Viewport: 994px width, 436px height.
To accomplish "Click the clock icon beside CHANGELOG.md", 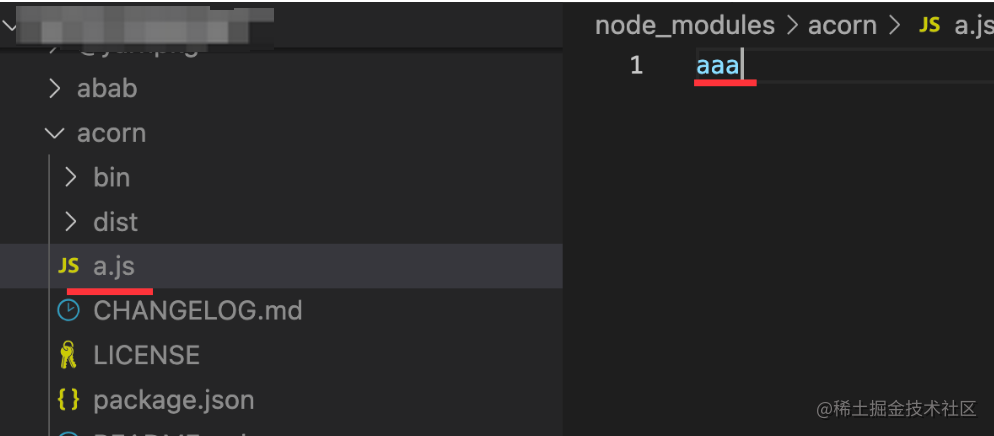I will coord(69,310).
